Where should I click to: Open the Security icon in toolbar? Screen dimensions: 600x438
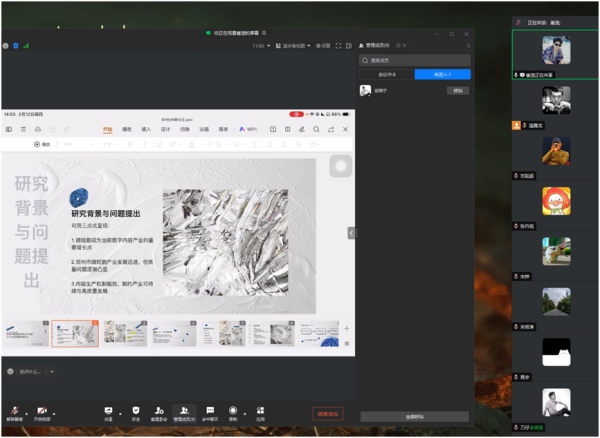tap(135, 412)
